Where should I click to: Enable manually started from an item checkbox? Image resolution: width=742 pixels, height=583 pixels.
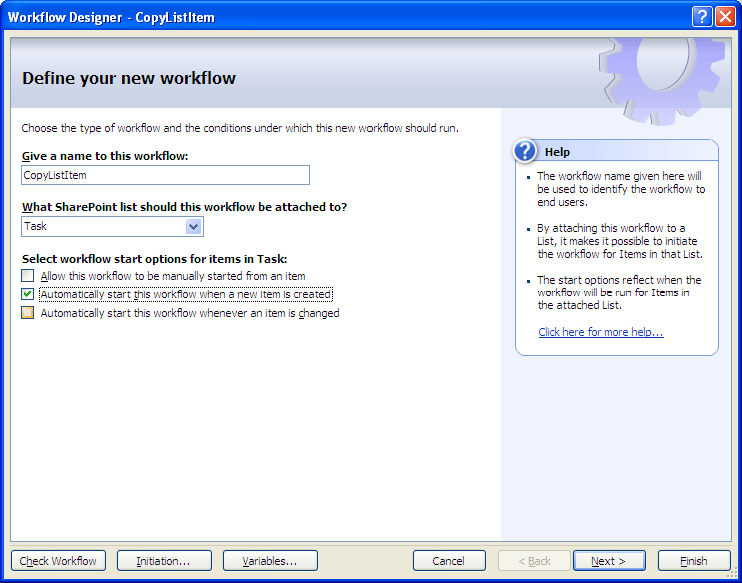(27, 275)
